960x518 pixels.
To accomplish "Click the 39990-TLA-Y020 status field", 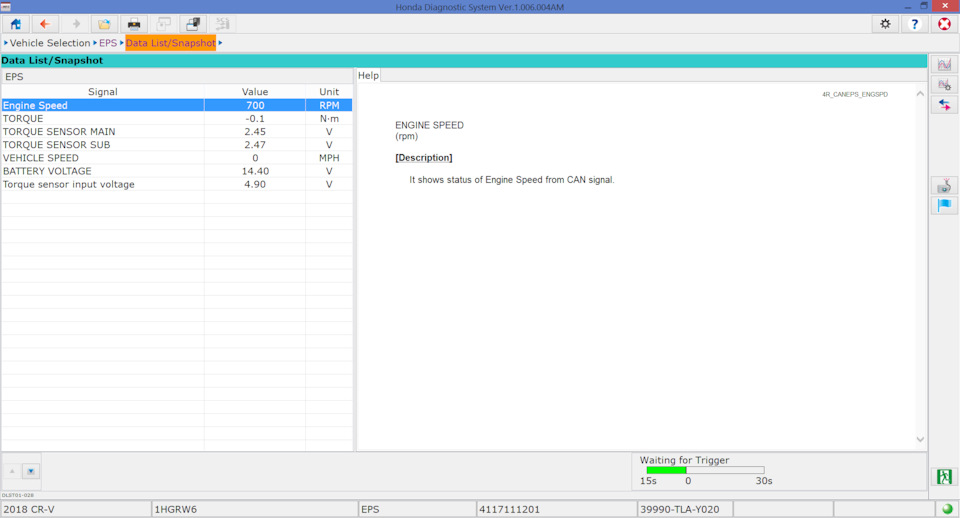I will [684, 509].
